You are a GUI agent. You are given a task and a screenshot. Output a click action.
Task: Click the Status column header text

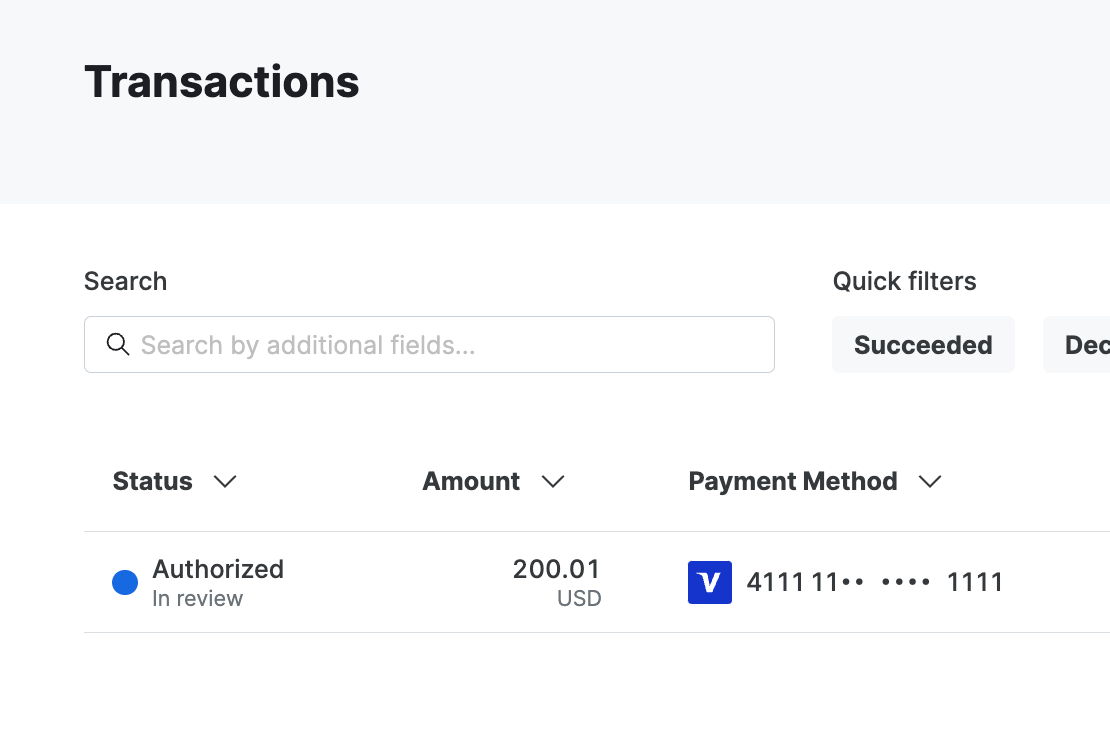(152, 481)
